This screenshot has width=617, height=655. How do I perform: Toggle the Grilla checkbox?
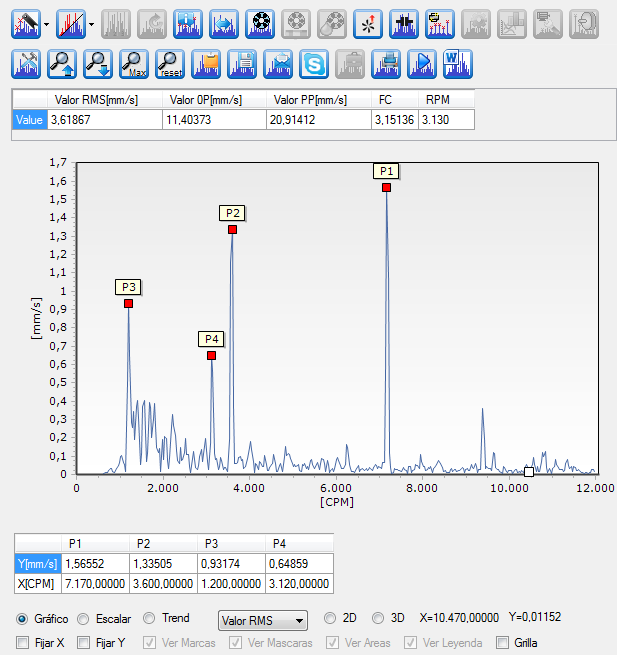point(502,642)
